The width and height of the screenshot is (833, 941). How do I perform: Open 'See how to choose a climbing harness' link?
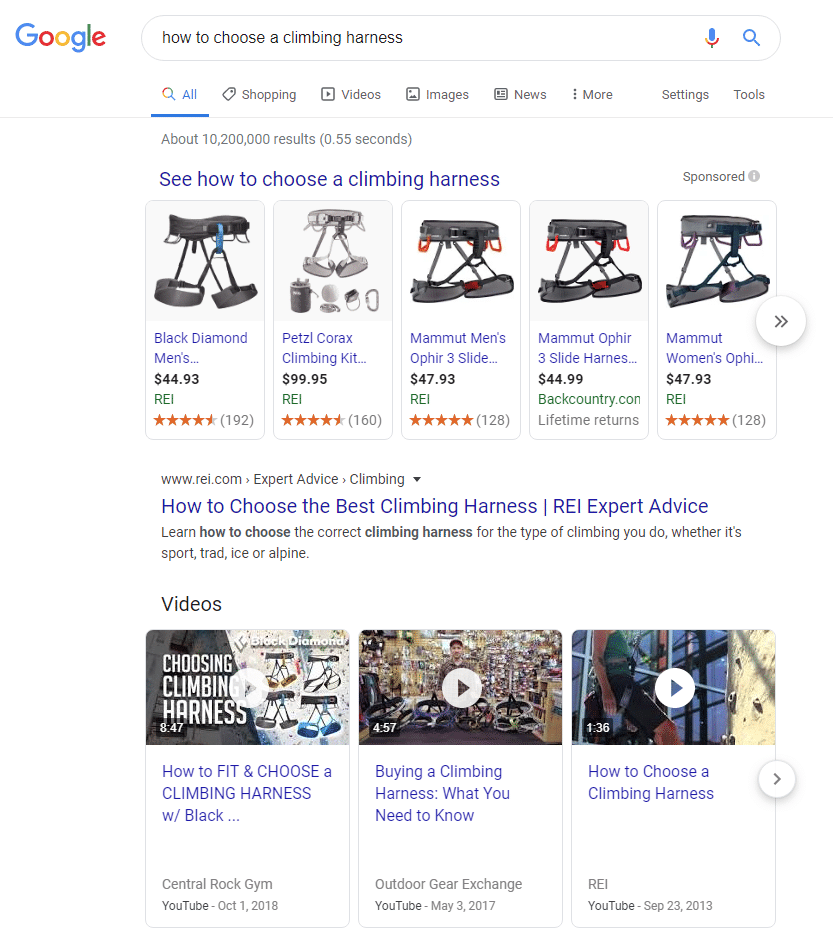point(329,179)
